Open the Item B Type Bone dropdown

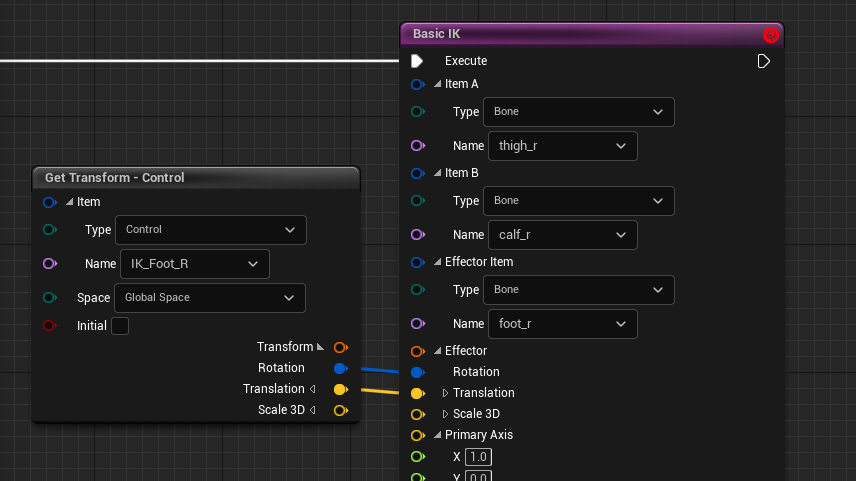pyautogui.click(x=579, y=201)
